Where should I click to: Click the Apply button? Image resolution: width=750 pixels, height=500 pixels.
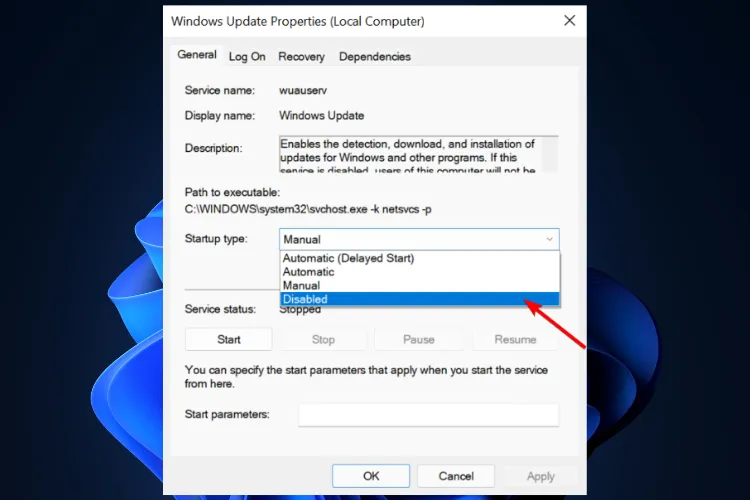[540, 476]
